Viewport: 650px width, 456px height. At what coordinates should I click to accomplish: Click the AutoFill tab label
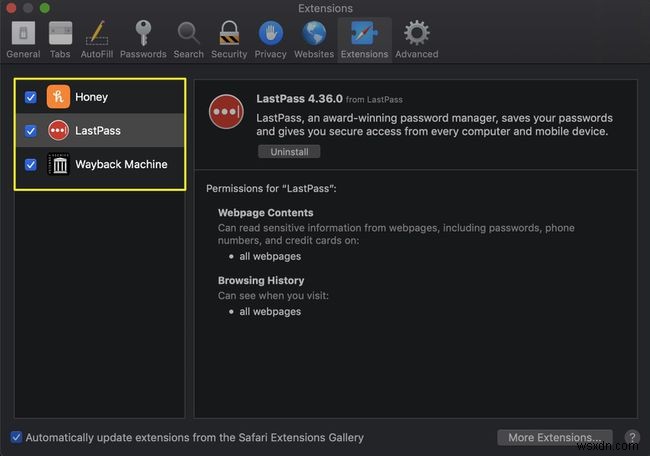[x=97, y=54]
